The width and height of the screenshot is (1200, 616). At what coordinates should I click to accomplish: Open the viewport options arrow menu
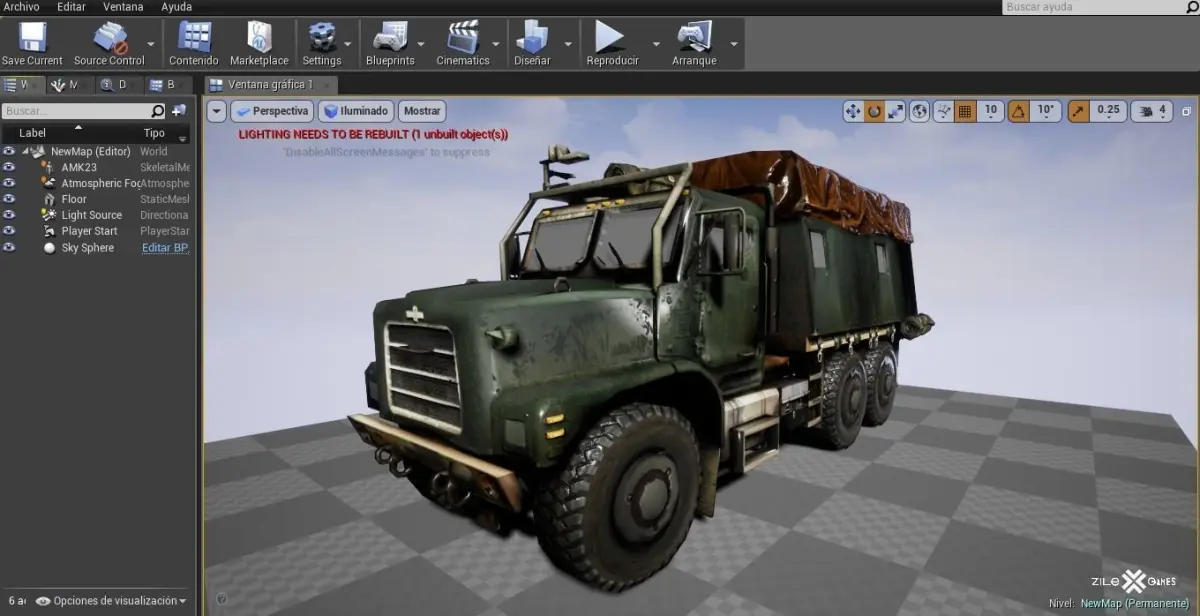[x=217, y=111]
